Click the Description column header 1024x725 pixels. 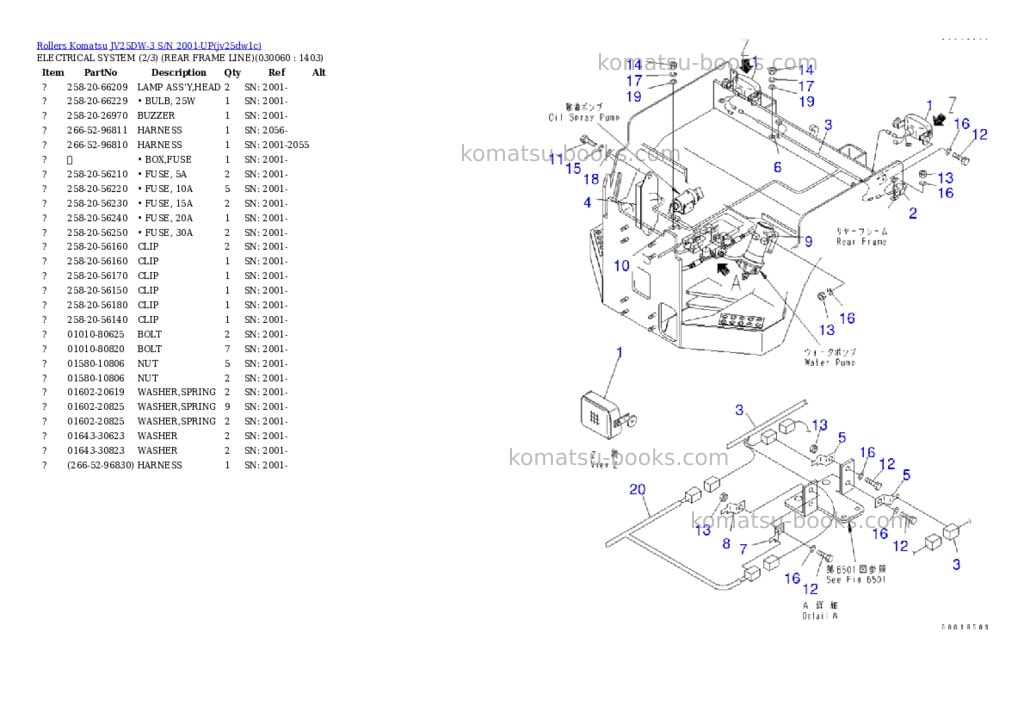[178, 72]
